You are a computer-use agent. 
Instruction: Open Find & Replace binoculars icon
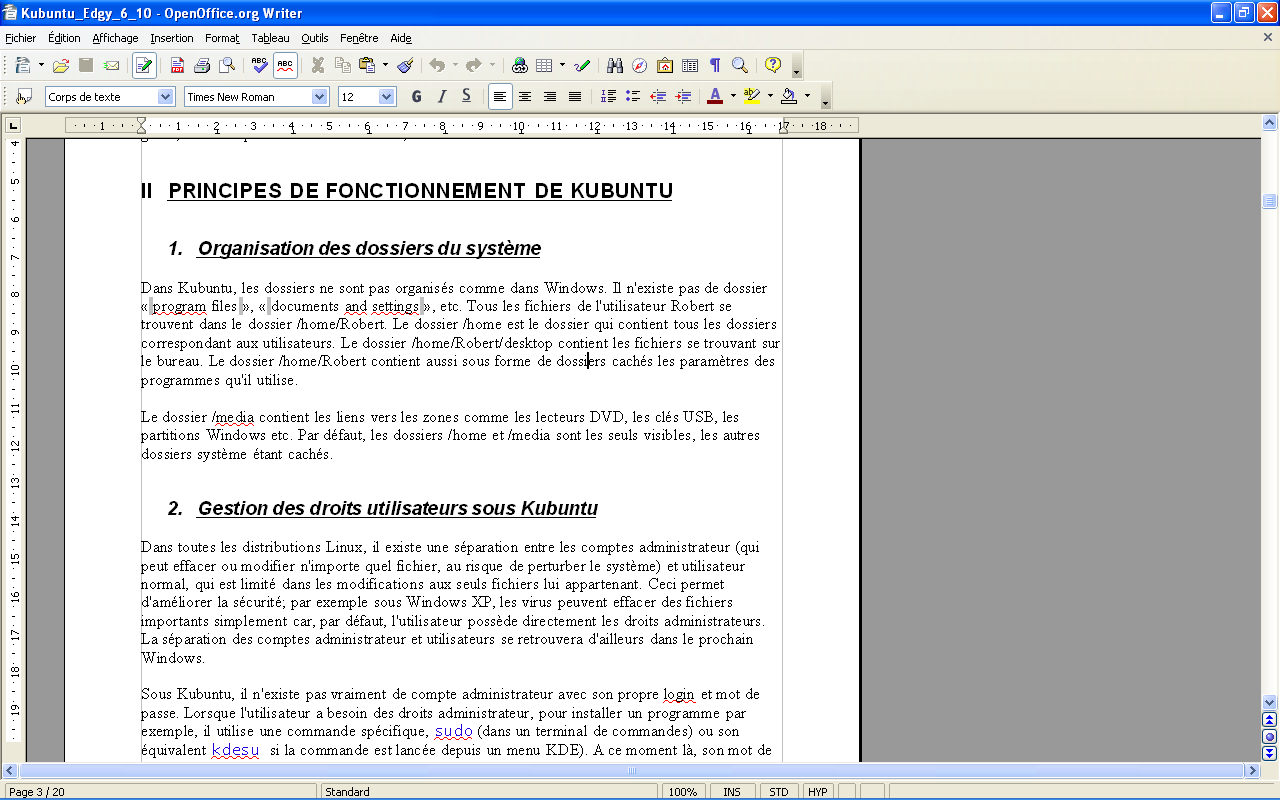pyautogui.click(x=615, y=65)
